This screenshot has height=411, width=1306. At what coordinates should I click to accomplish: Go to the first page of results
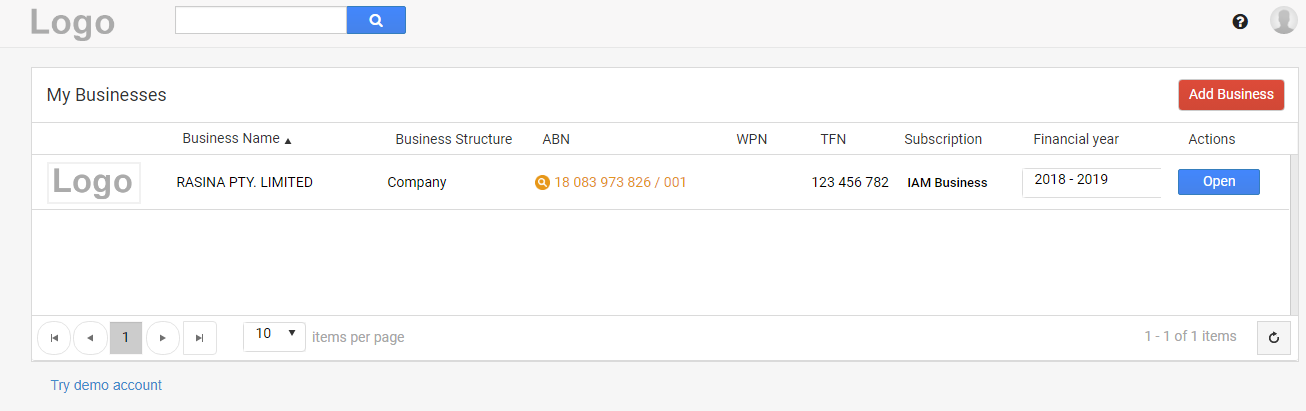click(x=54, y=338)
